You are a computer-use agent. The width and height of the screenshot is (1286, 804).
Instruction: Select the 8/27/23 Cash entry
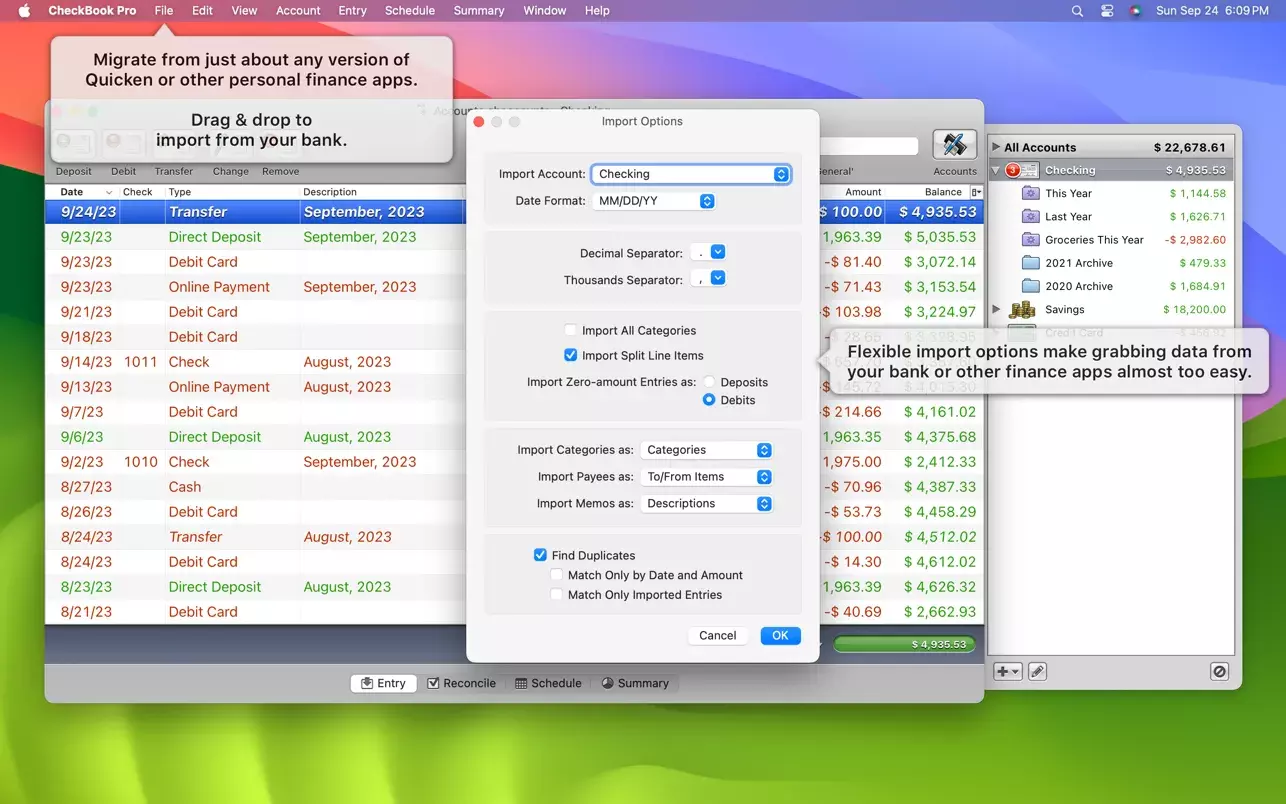pos(255,487)
